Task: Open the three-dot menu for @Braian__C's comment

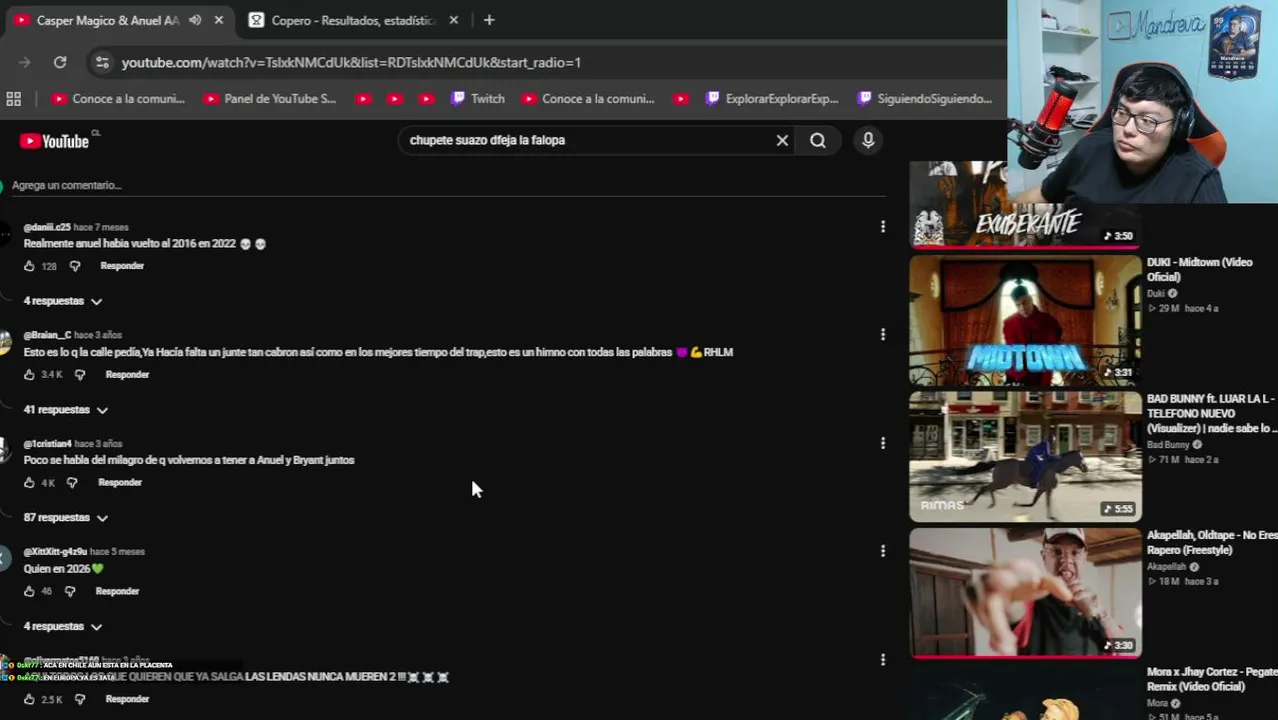Action: coord(882,335)
